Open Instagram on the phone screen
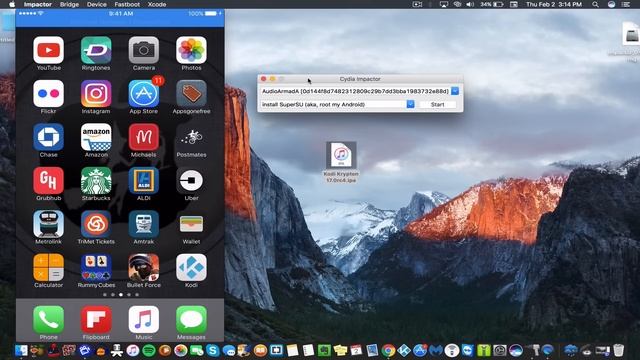640x360 pixels. (96, 93)
